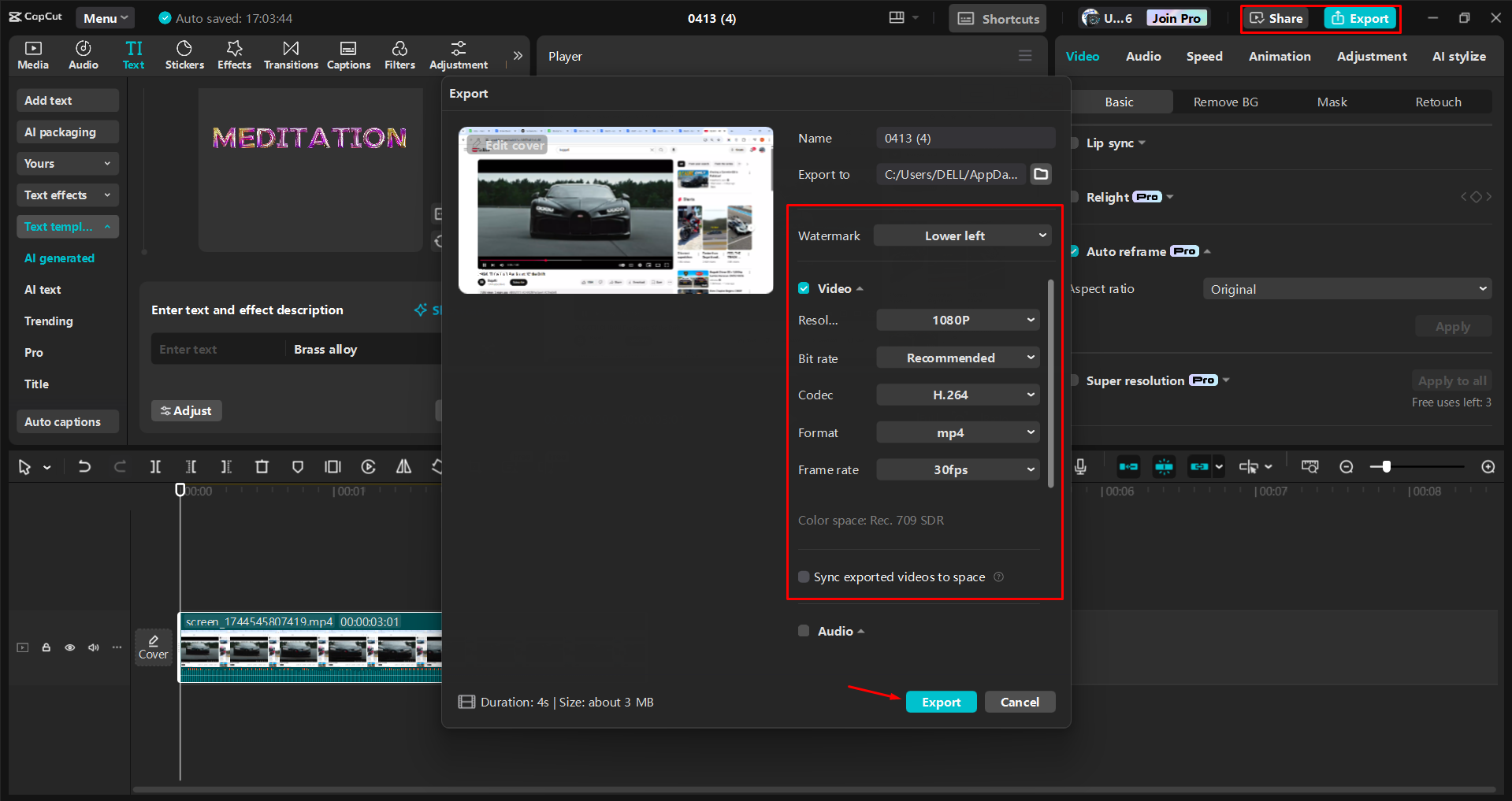Image resolution: width=1512 pixels, height=801 pixels.
Task: Click the keyframe diamond beside Relight
Action: (x=1477, y=197)
